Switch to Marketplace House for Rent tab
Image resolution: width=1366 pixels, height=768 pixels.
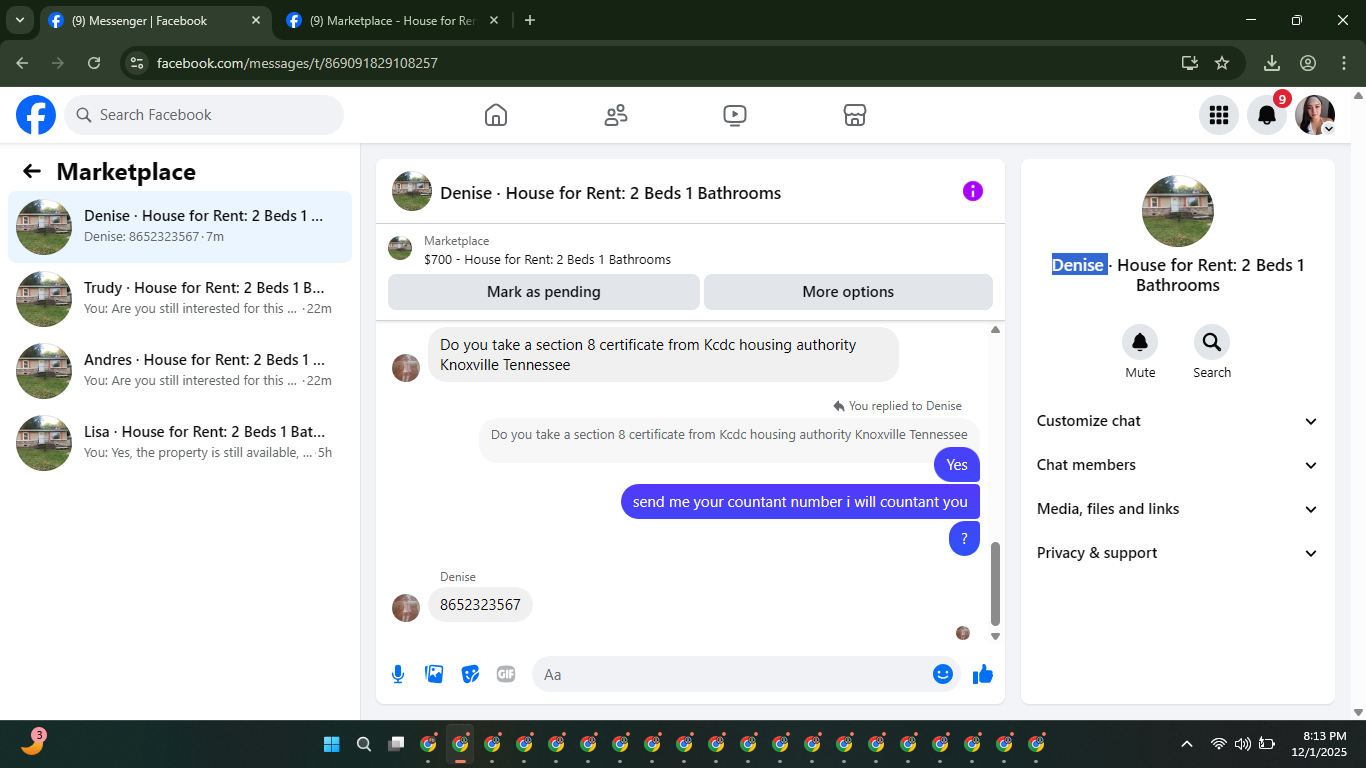click(392, 20)
